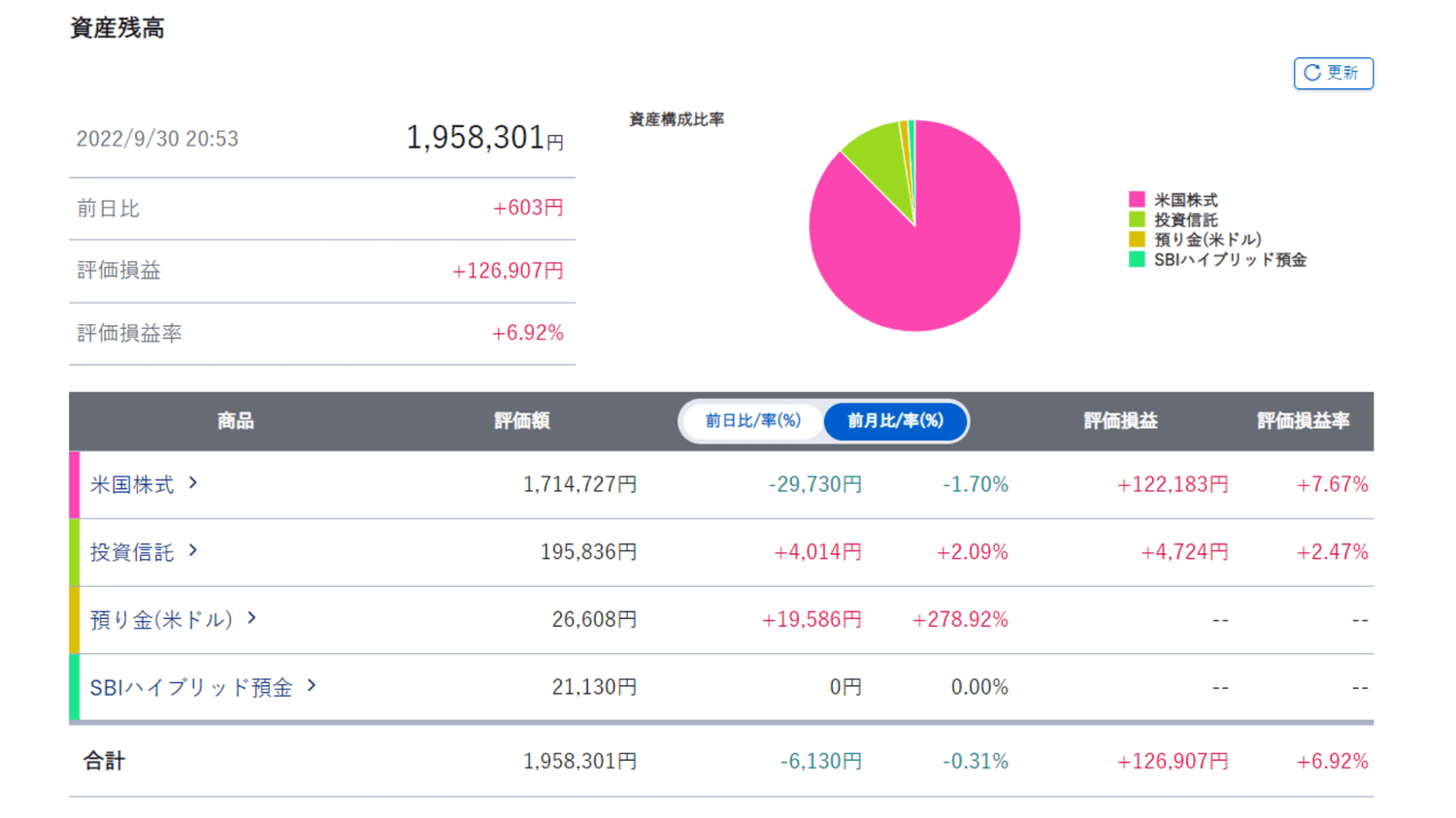This screenshot has width=1456, height=818.
Task: Open the 預り金(米ドル) link
Action: pyautogui.click(x=161, y=619)
